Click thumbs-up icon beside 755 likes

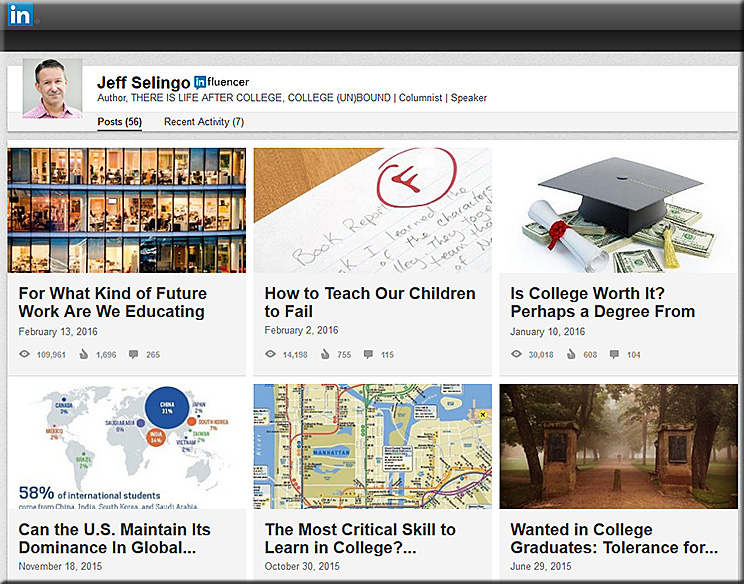tap(325, 354)
